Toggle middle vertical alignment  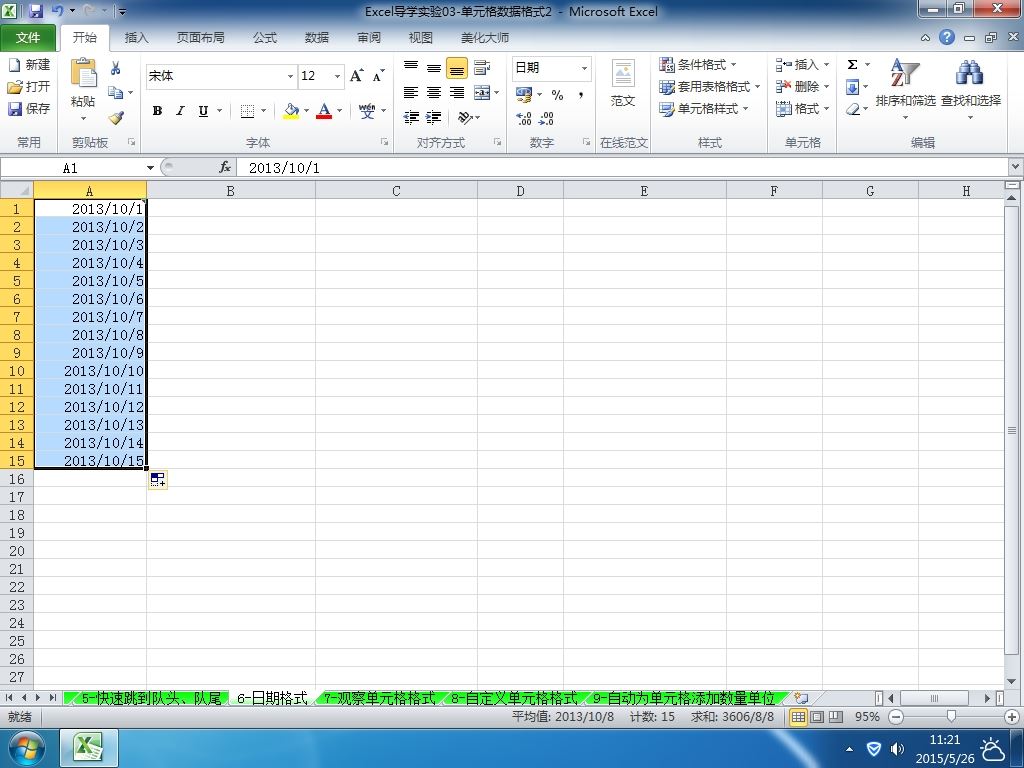(x=434, y=67)
